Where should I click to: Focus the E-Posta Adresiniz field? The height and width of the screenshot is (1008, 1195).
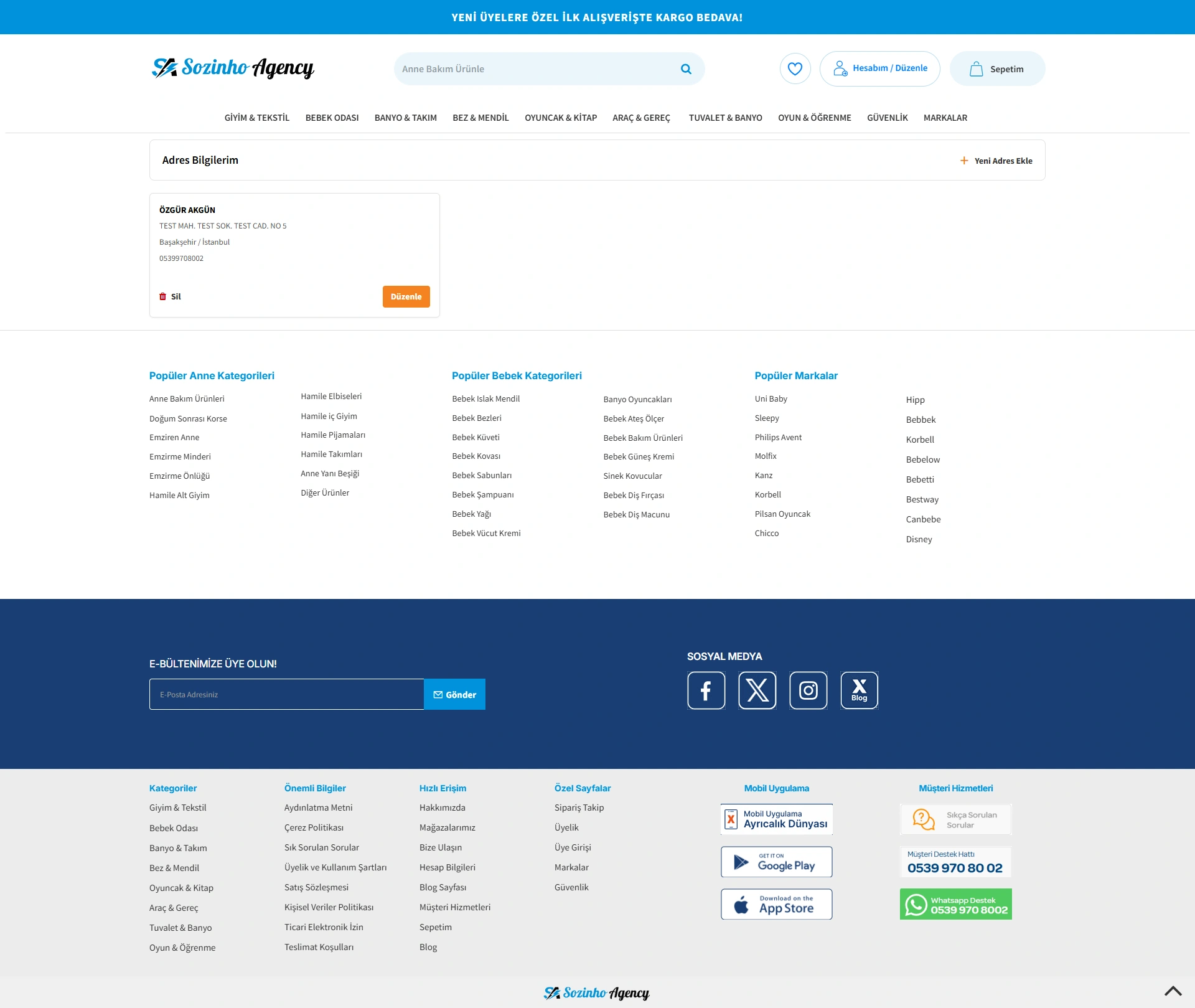286,694
